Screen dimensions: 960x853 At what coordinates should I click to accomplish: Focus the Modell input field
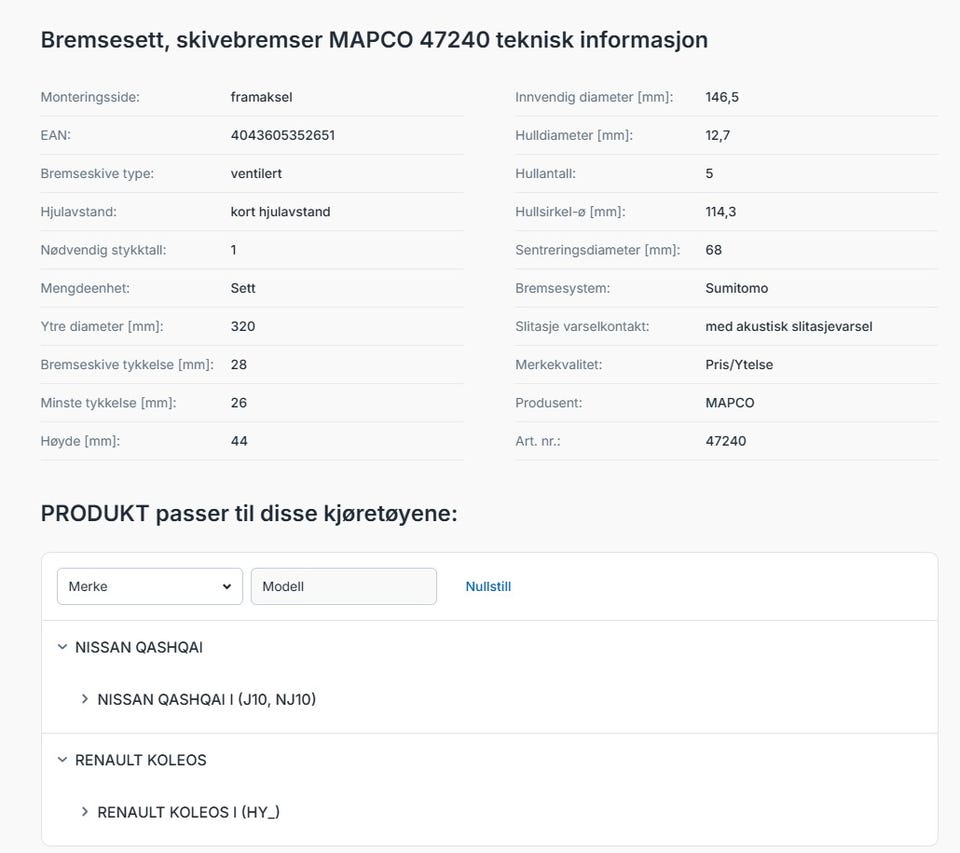(x=343, y=586)
